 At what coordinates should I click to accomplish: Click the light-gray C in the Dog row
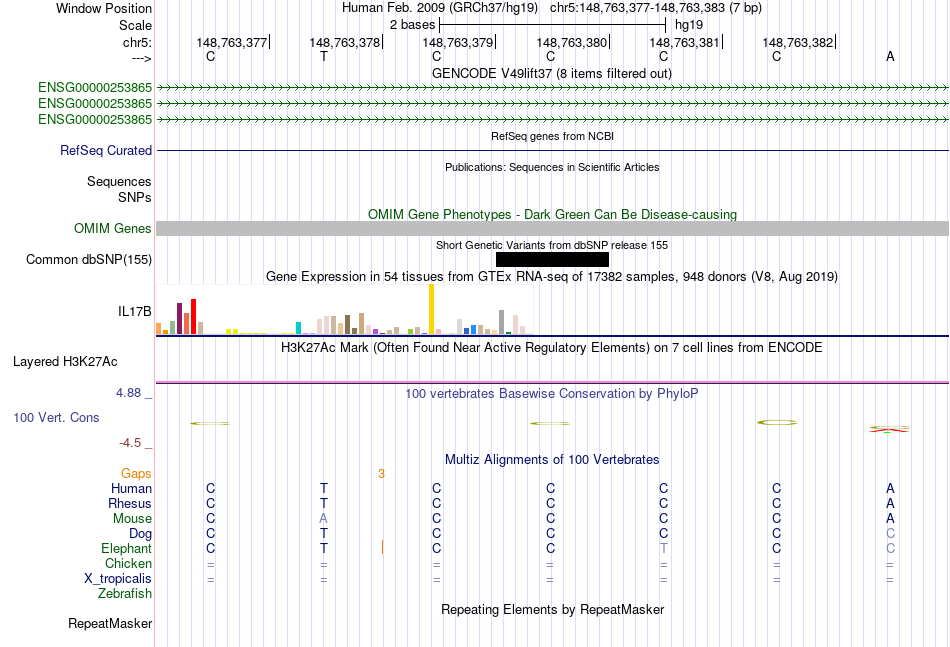point(890,534)
